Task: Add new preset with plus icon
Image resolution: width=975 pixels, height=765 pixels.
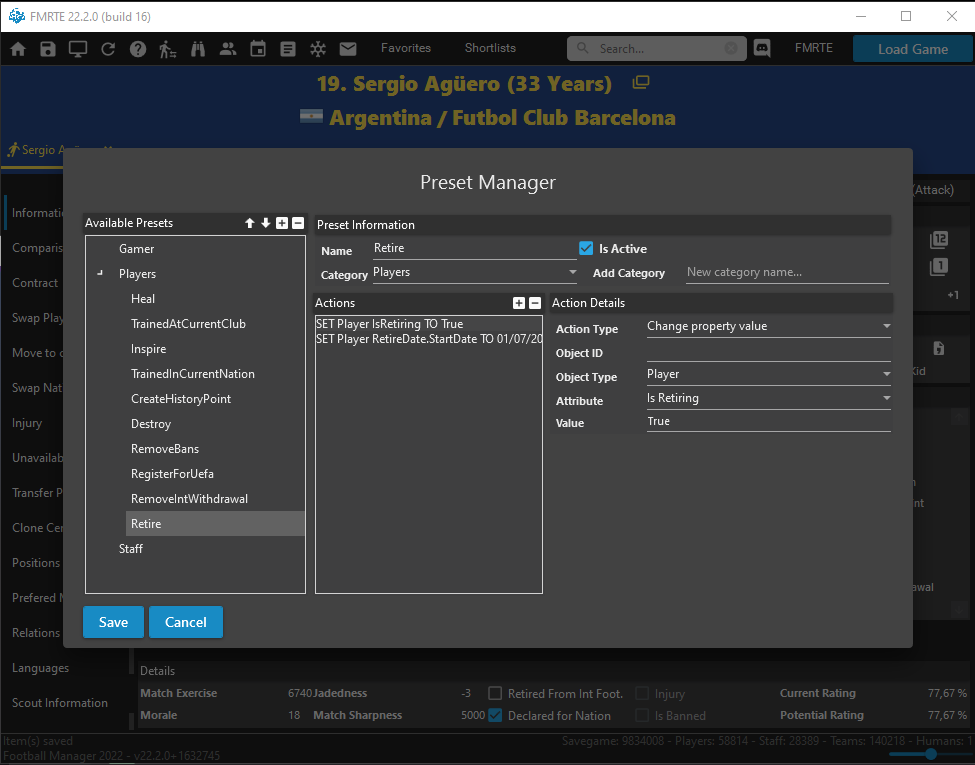Action: click(x=282, y=223)
